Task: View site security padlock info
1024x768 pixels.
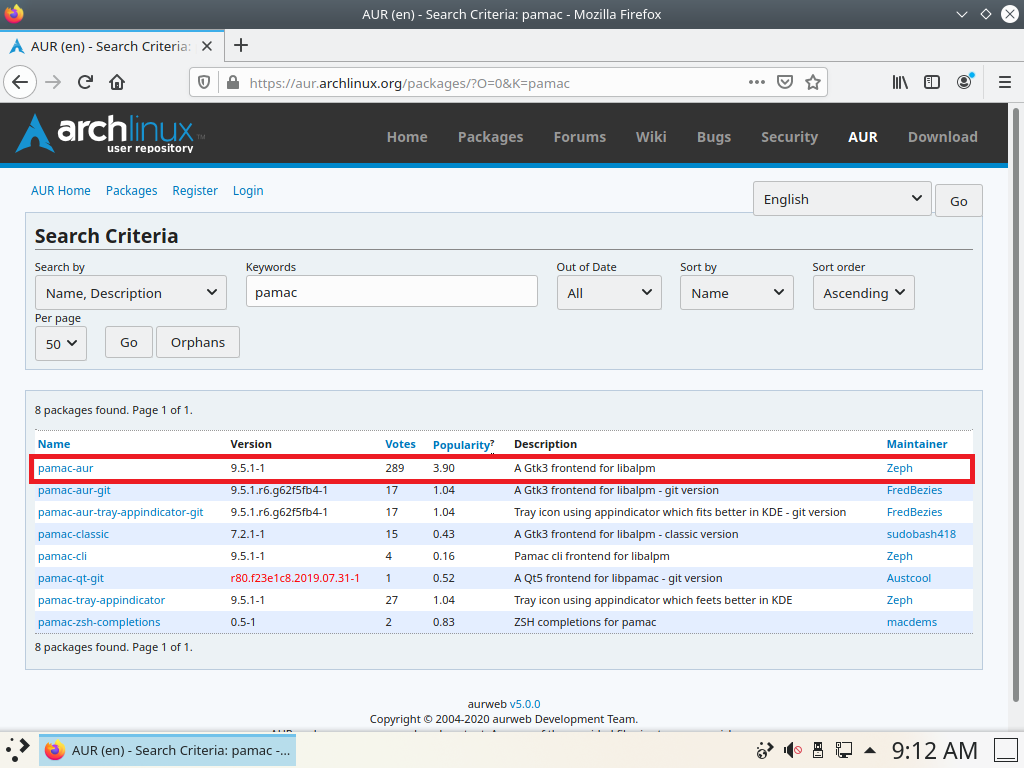Action: click(x=232, y=83)
